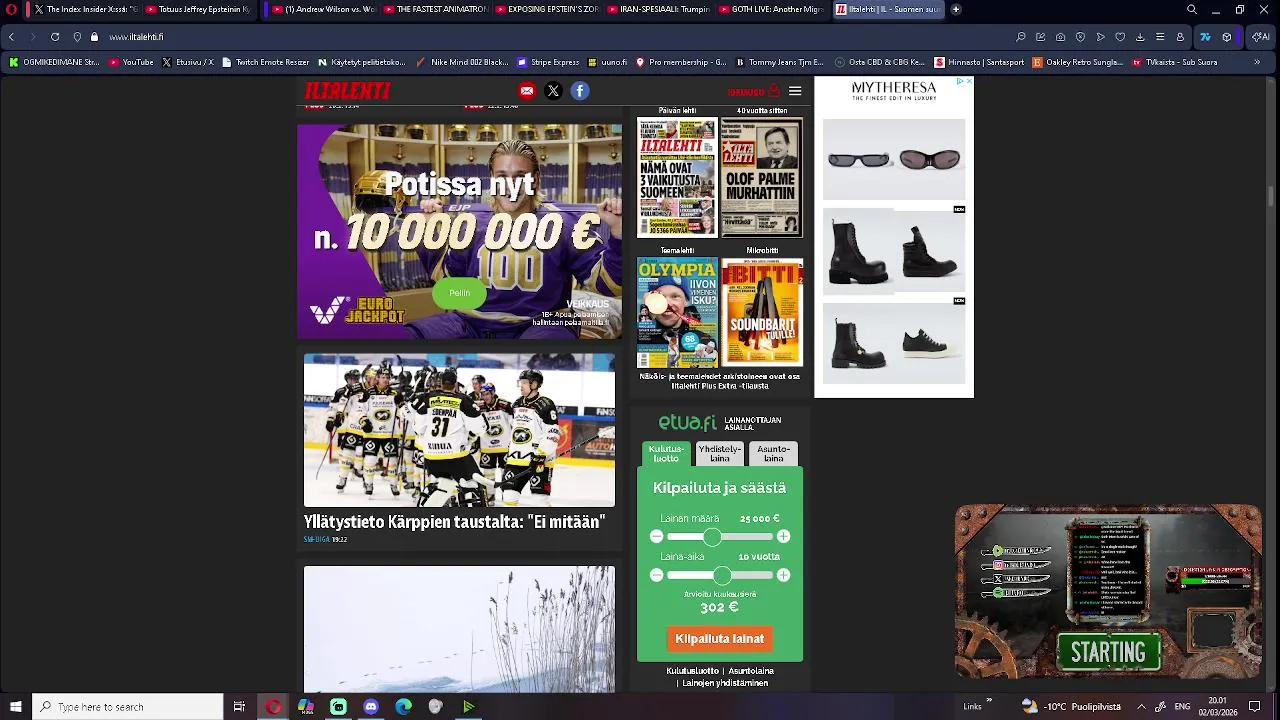
Task: Open Iltalehti Facebook icon
Action: point(580,91)
